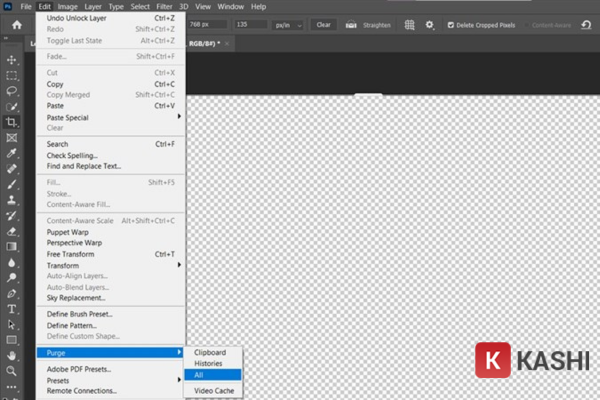Close the RGB/8#) document tab
Screen dimensions: 600x400
click(x=227, y=44)
